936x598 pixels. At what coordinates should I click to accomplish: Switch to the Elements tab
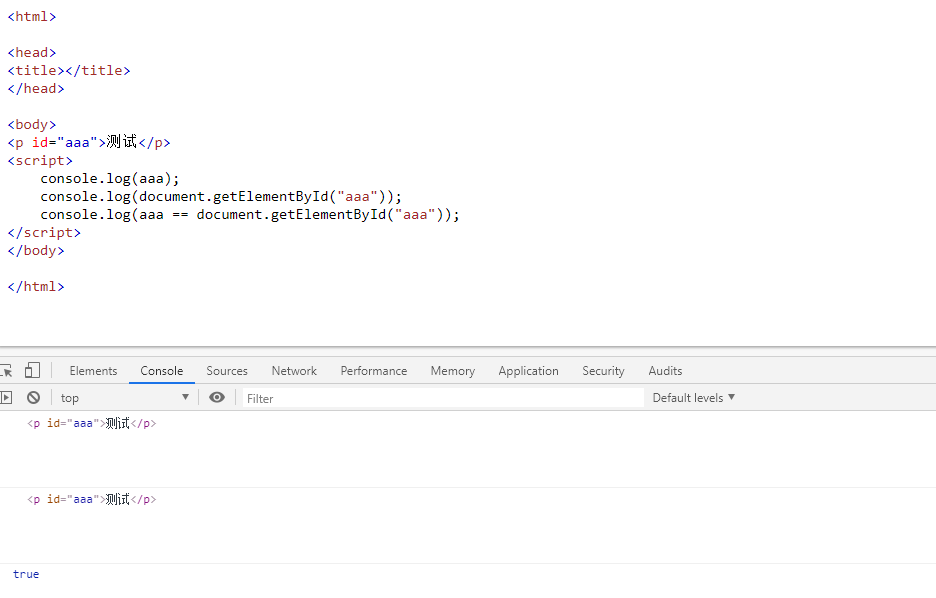pos(93,371)
